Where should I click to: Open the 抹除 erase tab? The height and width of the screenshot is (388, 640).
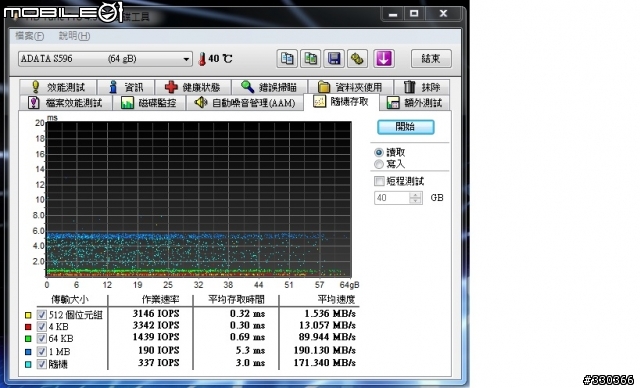tap(422, 87)
